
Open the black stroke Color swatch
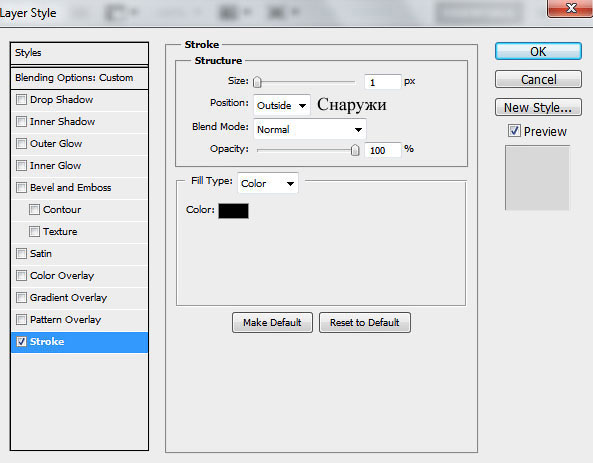pyautogui.click(x=233, y=211)
